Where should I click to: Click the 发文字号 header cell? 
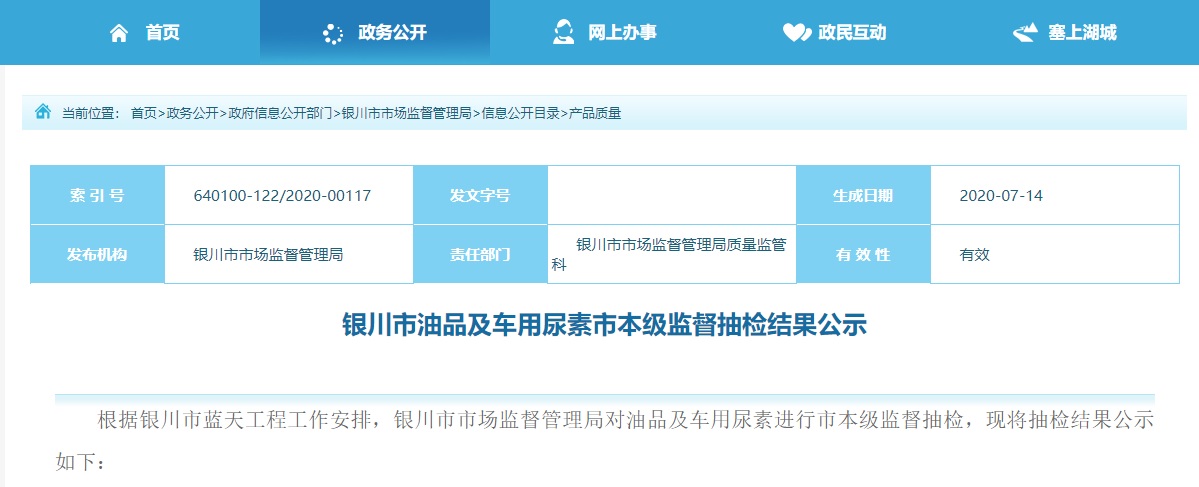click(x=480, y=195)
